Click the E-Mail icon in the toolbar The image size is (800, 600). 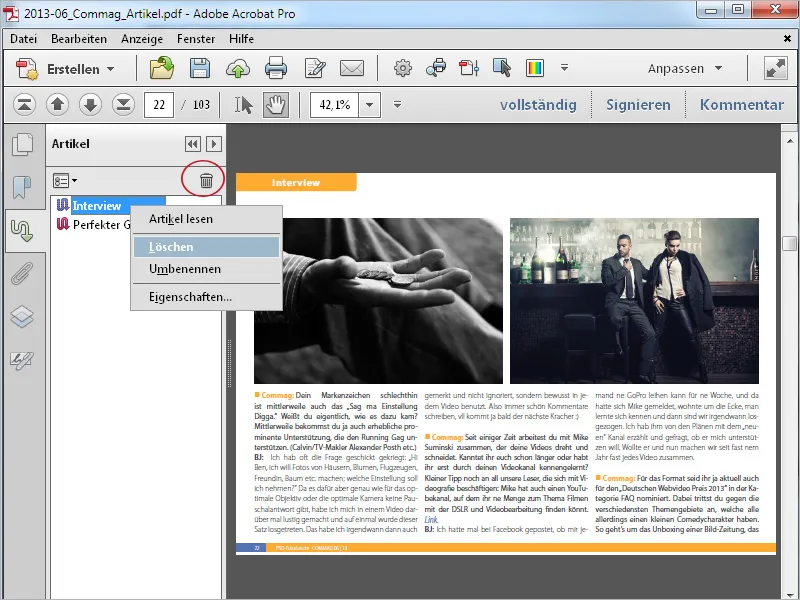[x=352, y=67]
